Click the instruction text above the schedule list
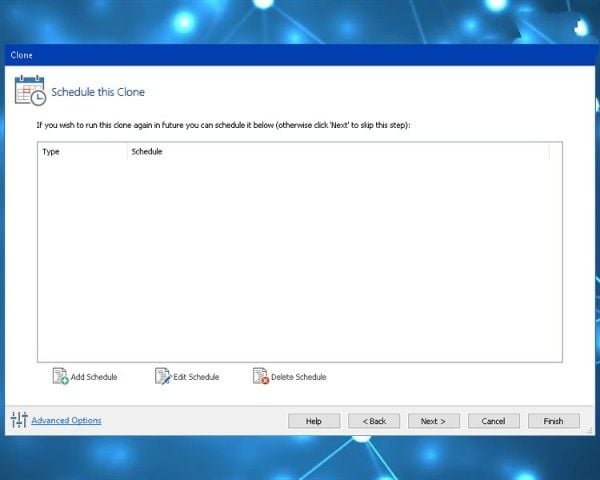 click(223, 126)
